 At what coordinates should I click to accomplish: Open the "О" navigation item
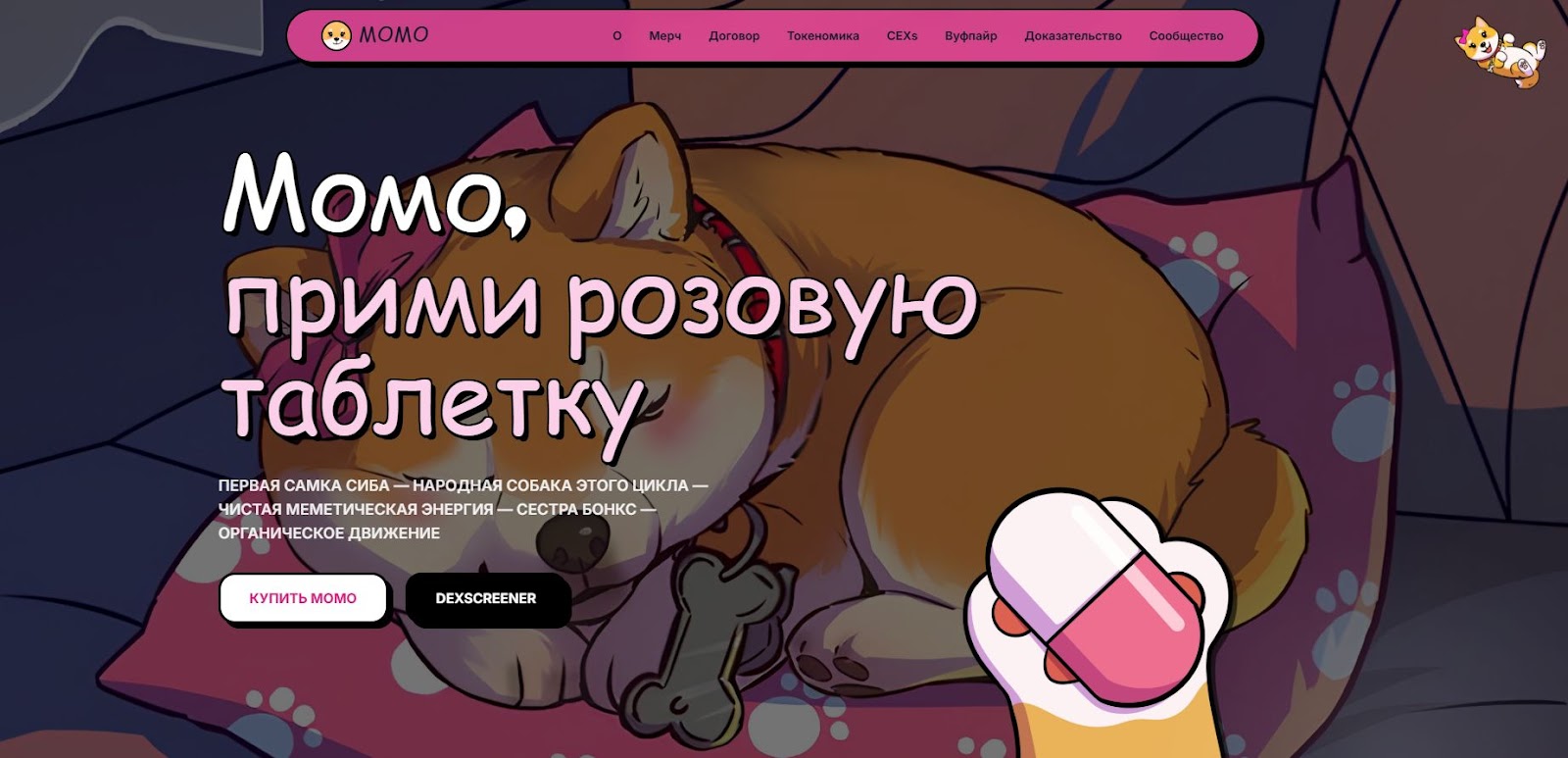616,36
